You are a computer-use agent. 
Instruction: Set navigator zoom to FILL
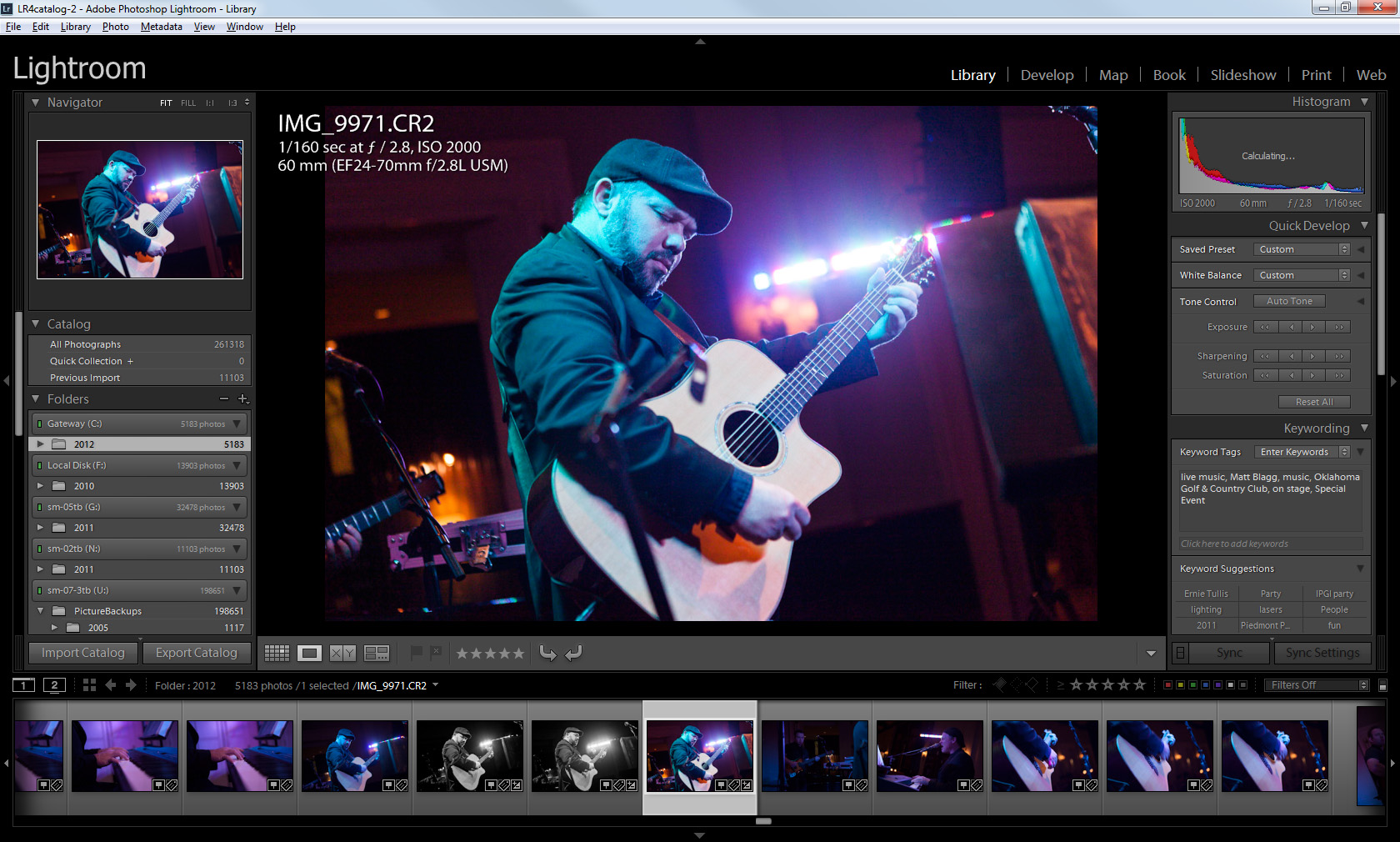(x=188, y=103)
